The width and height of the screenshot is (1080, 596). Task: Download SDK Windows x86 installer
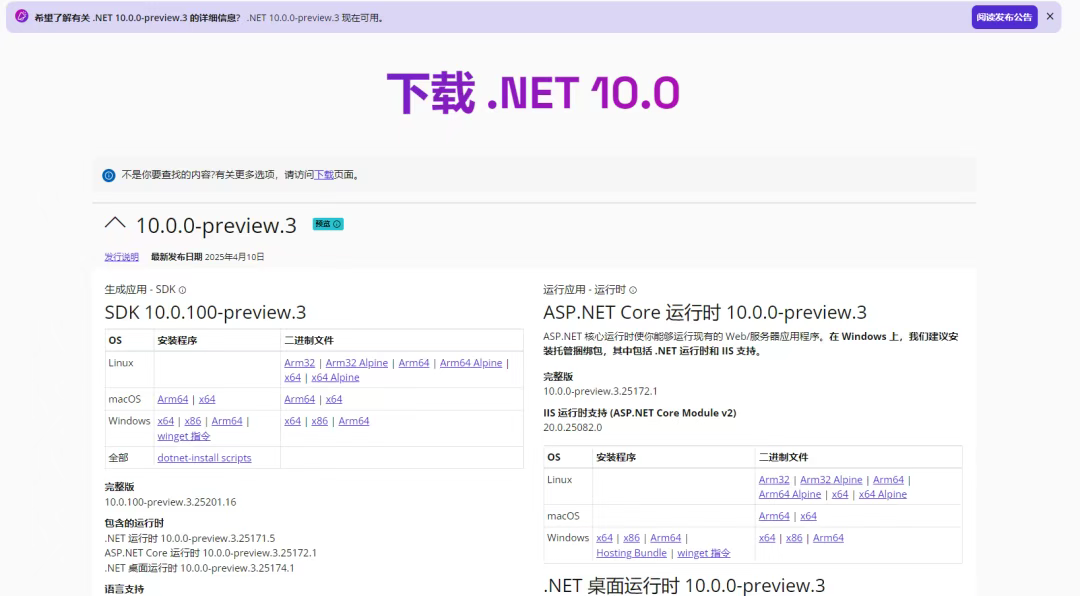[193, 421]
